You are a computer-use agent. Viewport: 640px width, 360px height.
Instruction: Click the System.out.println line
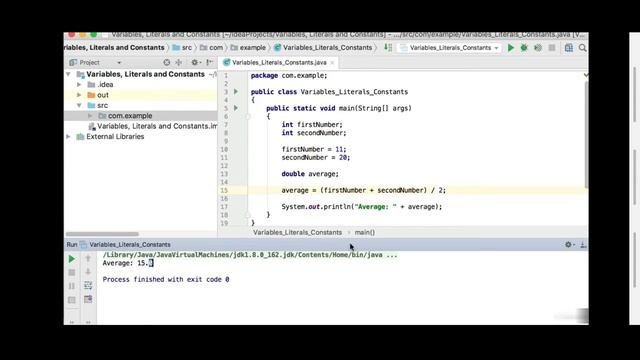[x=362, y=207]
